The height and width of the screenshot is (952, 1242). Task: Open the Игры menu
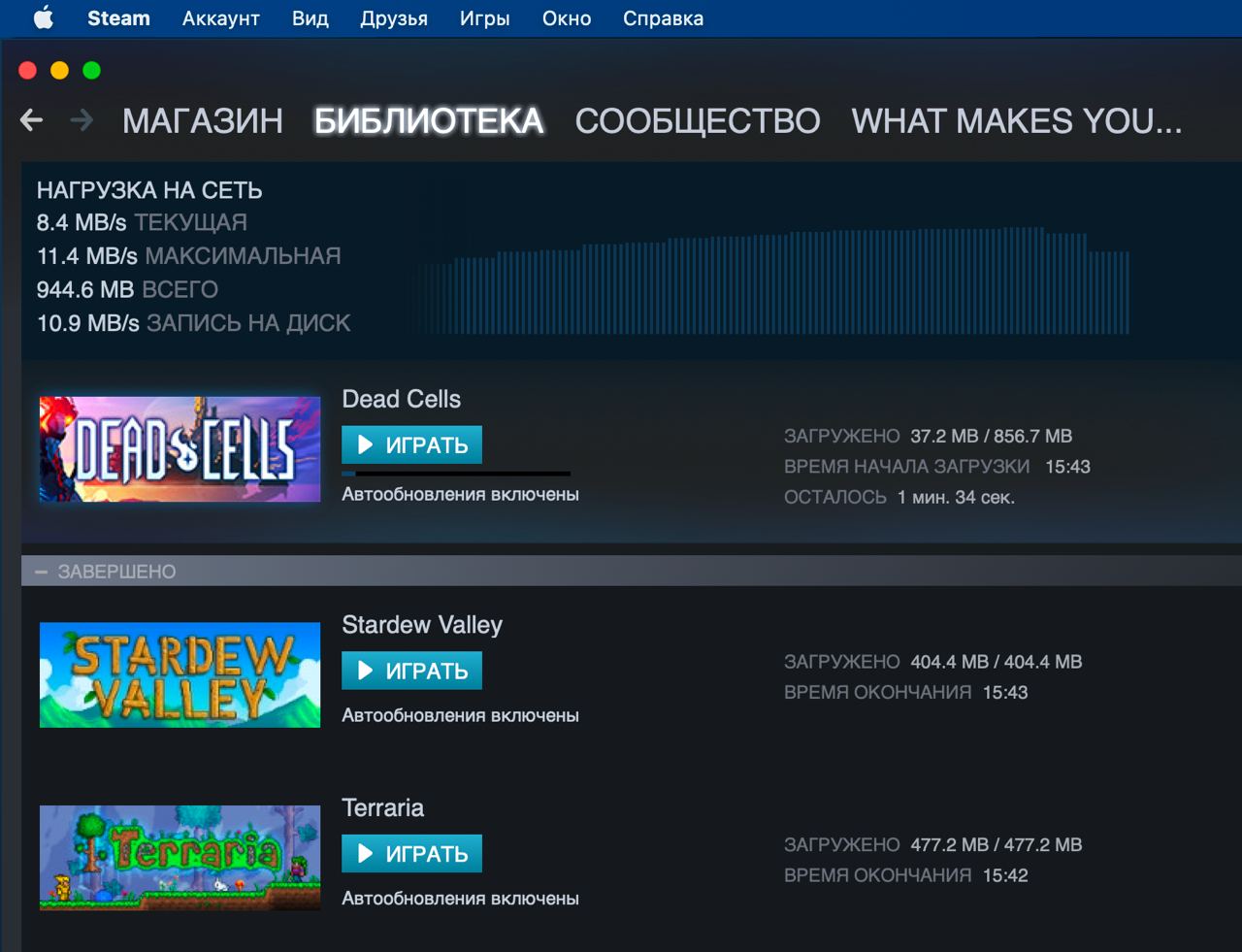click(485, 18)
